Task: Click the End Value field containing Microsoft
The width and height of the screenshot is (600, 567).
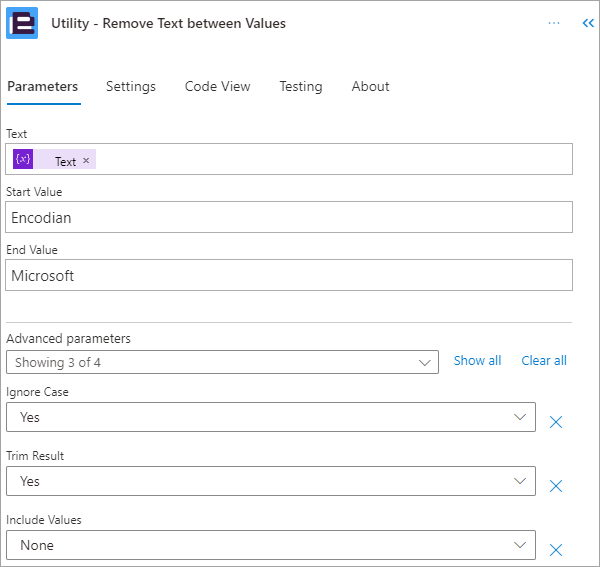Action: click(289, 275)
